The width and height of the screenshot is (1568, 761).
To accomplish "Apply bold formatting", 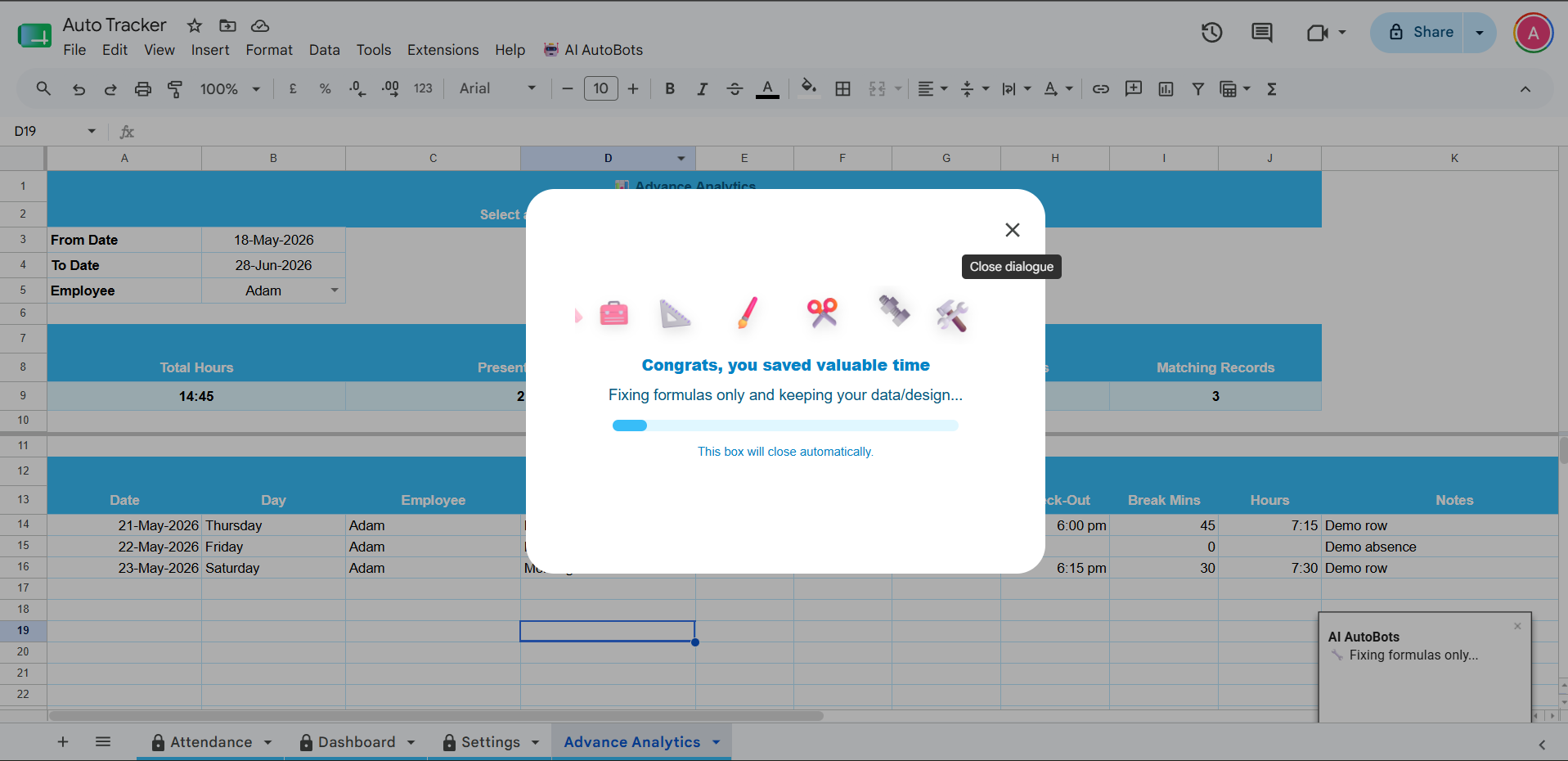I will click(670, 88).
